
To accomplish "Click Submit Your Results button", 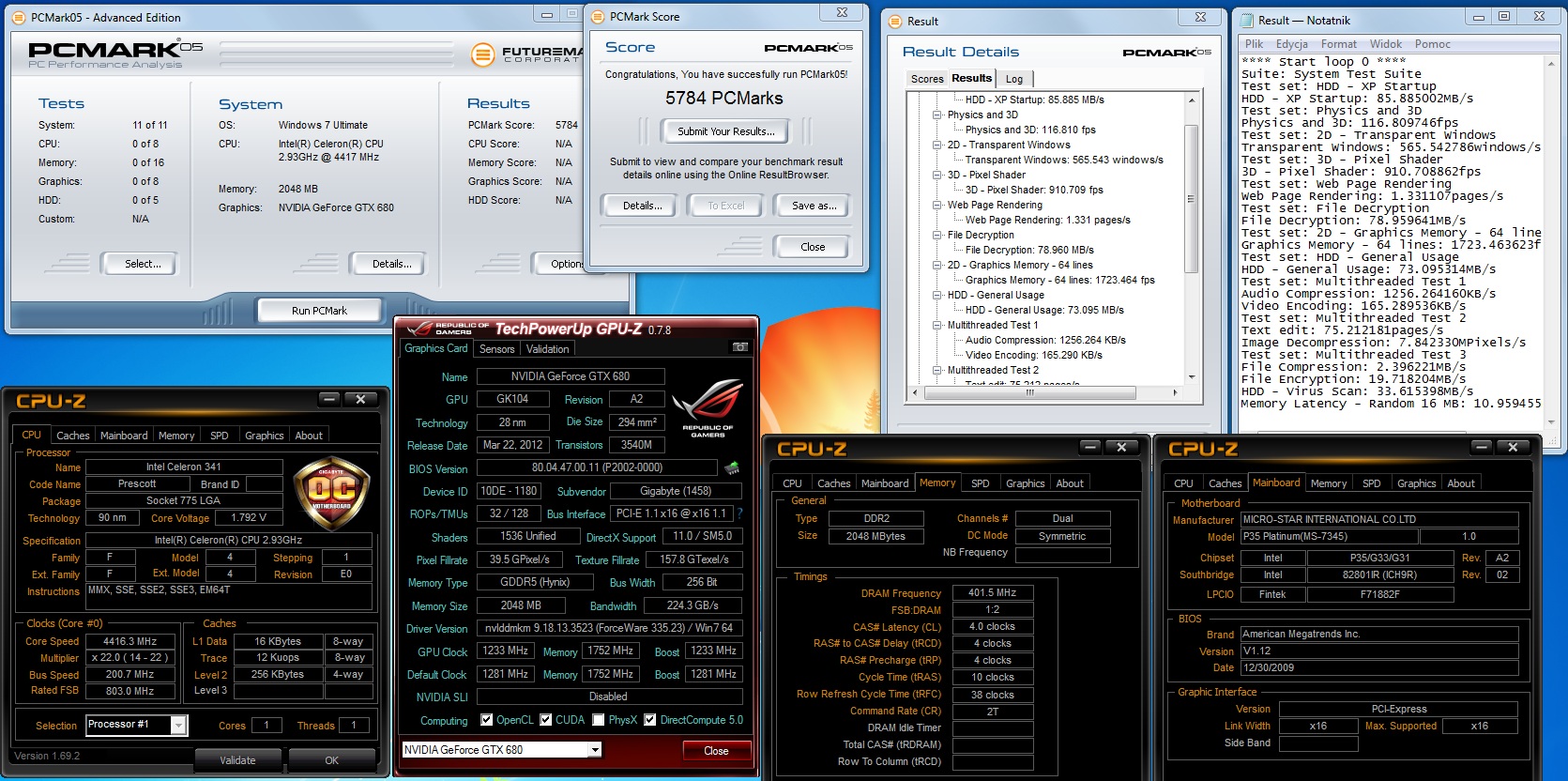I will tap(725, 131).
